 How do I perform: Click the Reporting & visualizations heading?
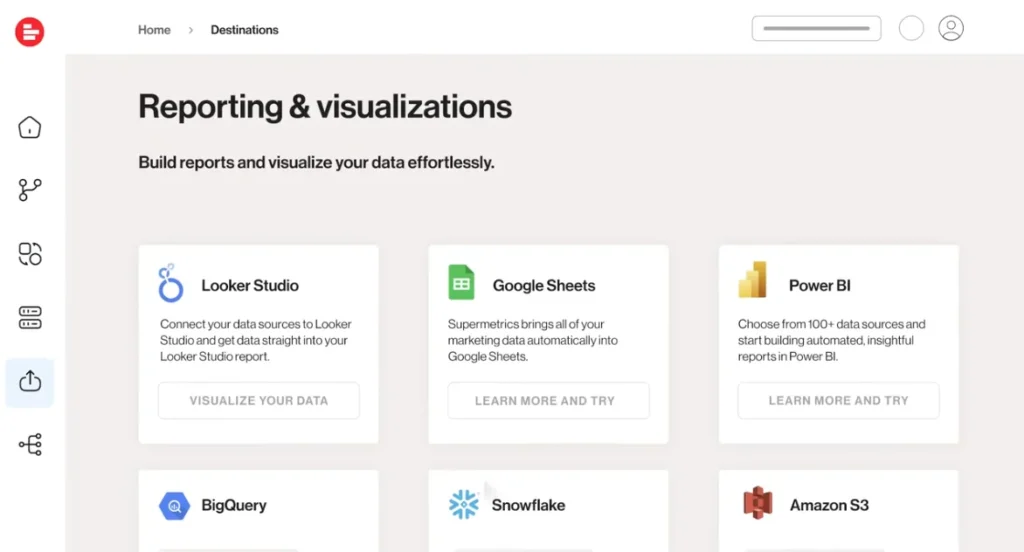(325, 106)
